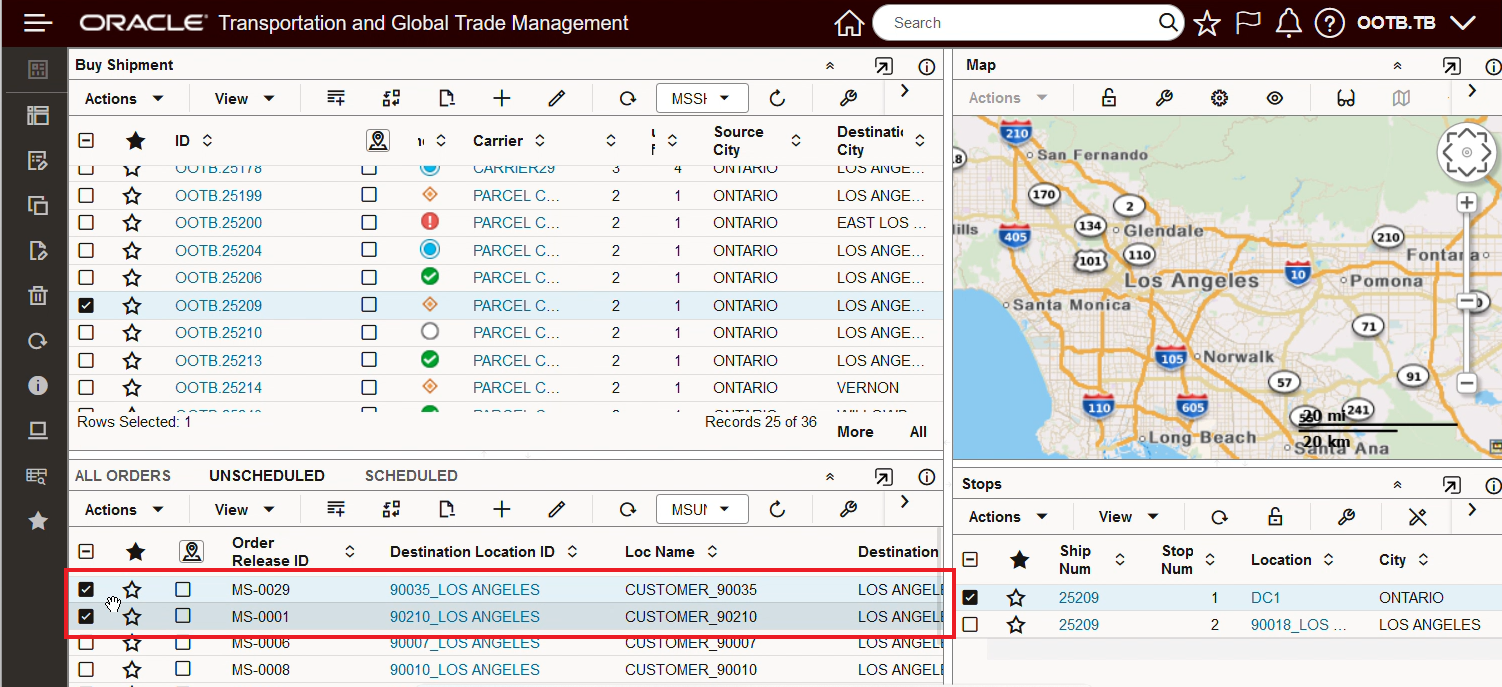Expand the MSSH saved query dropdown

pos(702,98)
